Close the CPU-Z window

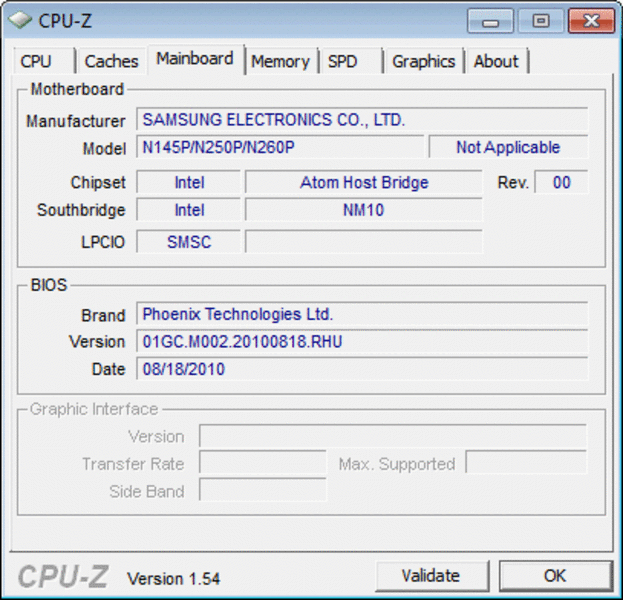pos(592,21)
